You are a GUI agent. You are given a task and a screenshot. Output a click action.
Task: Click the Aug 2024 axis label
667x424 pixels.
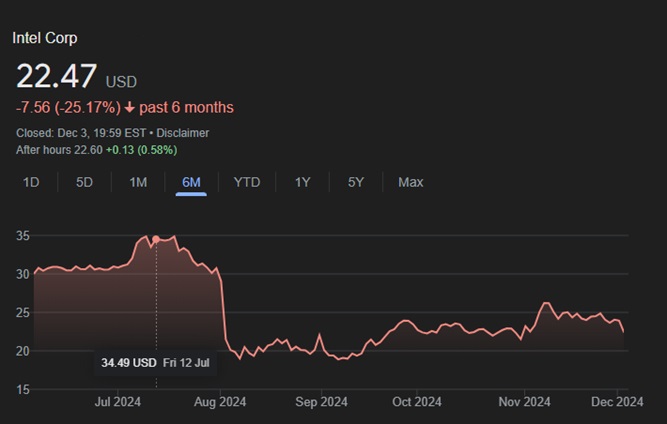tap(220, 402)
